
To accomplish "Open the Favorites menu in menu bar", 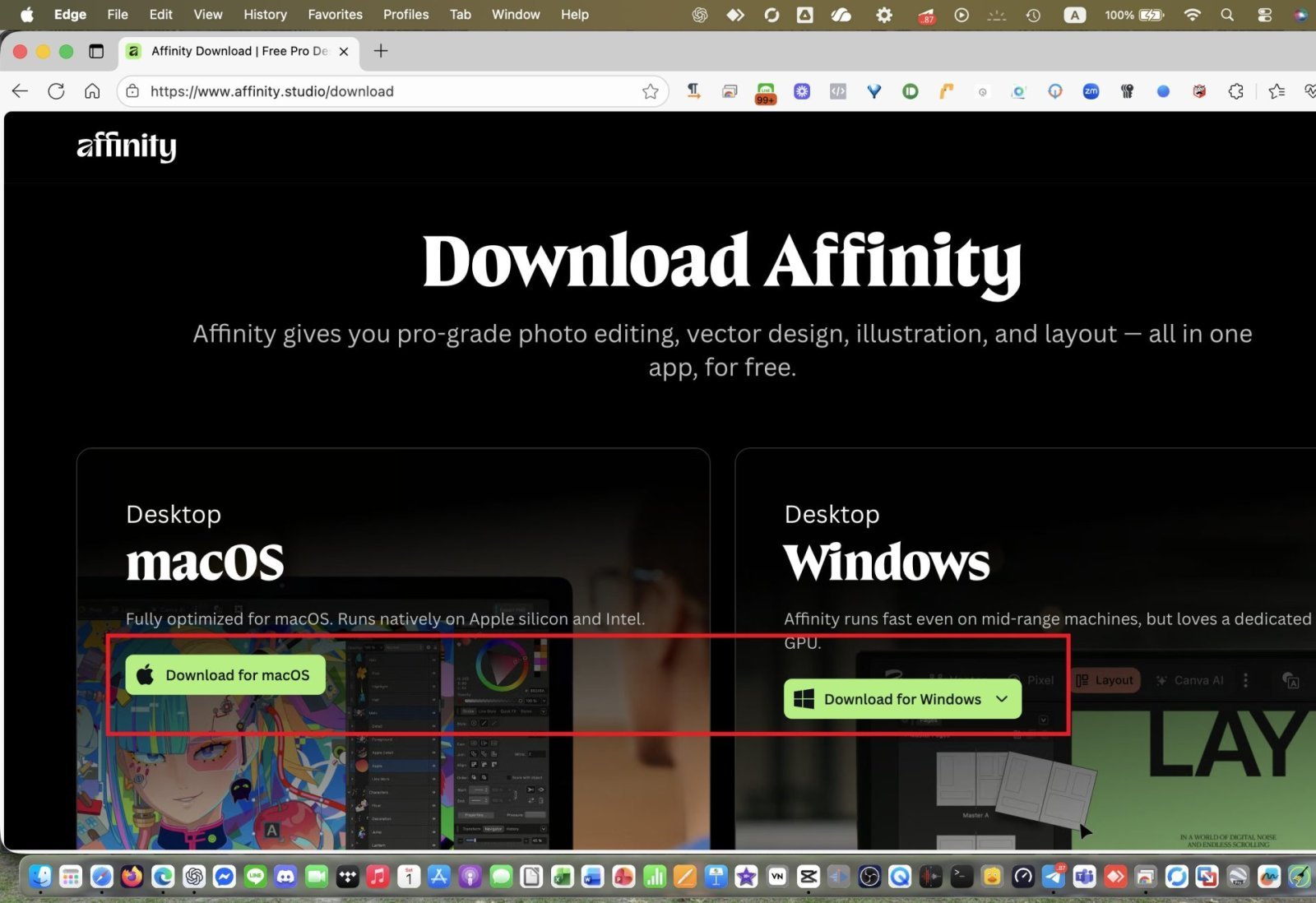I will pos(335,15).
